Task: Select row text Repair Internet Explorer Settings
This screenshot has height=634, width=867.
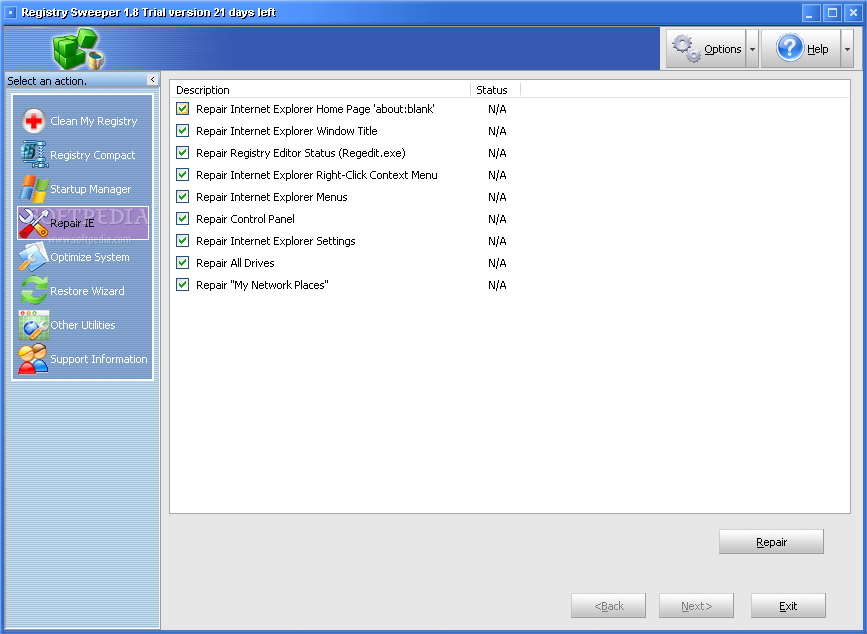Action: [x=275, y=241]
